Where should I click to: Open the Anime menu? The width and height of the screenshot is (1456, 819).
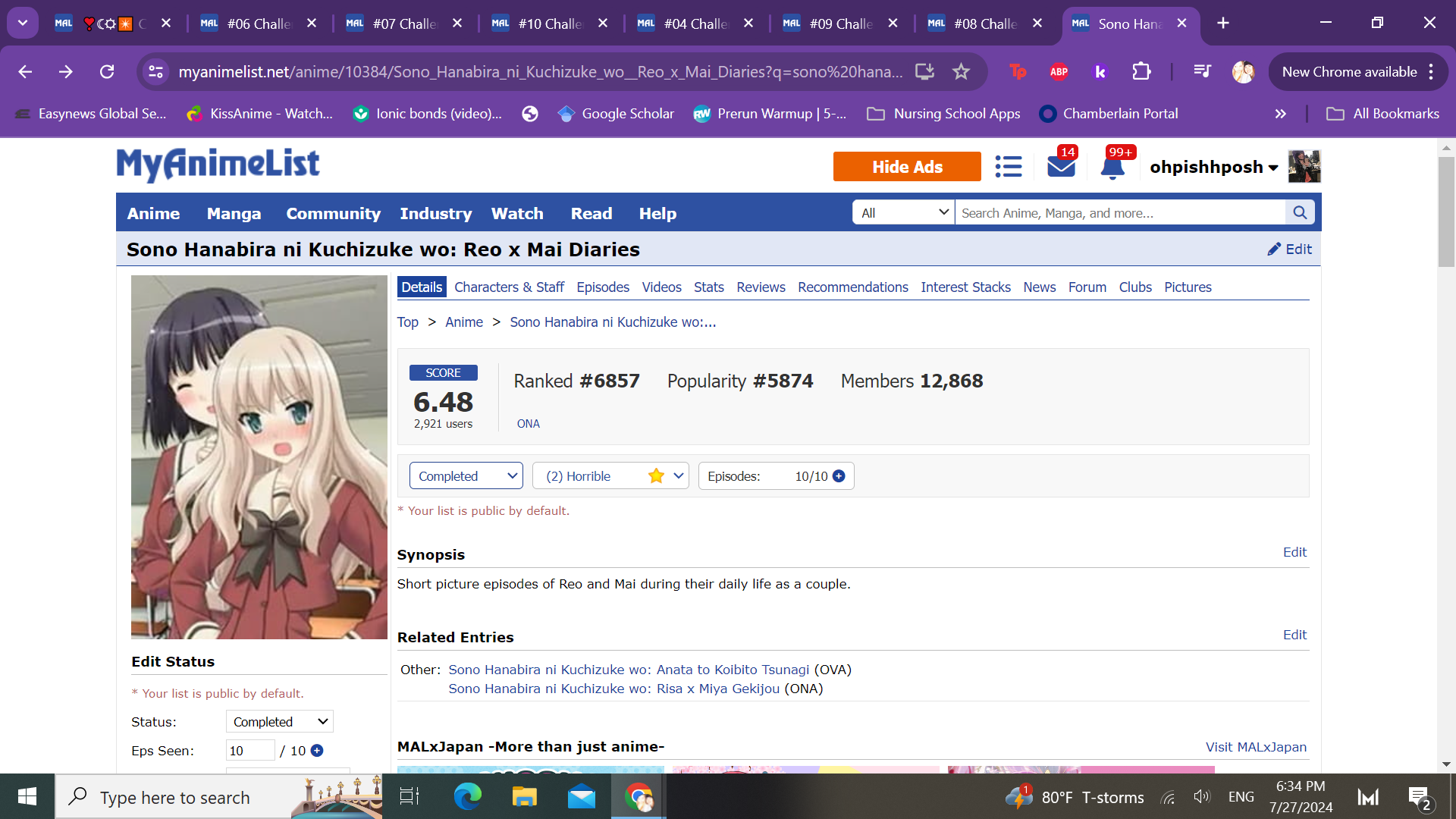click(x=153, y=213)
